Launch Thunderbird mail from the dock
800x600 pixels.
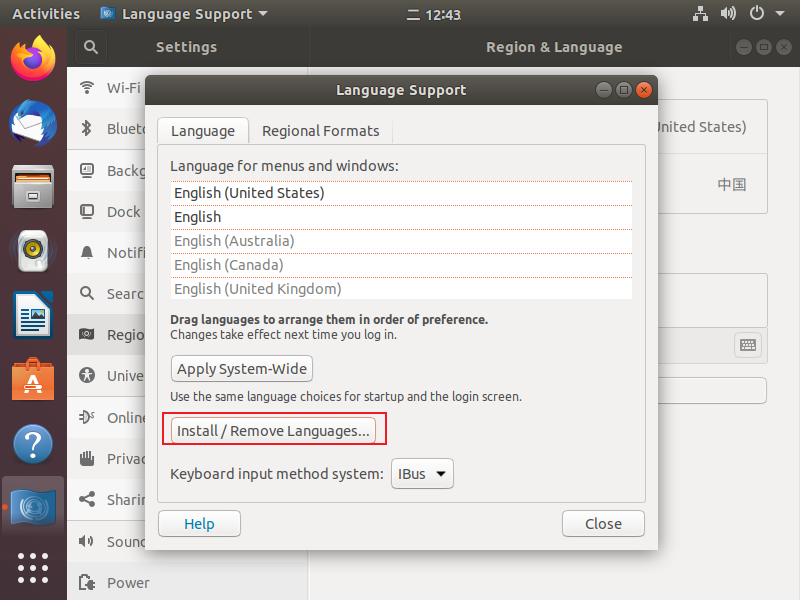(33, 123)
